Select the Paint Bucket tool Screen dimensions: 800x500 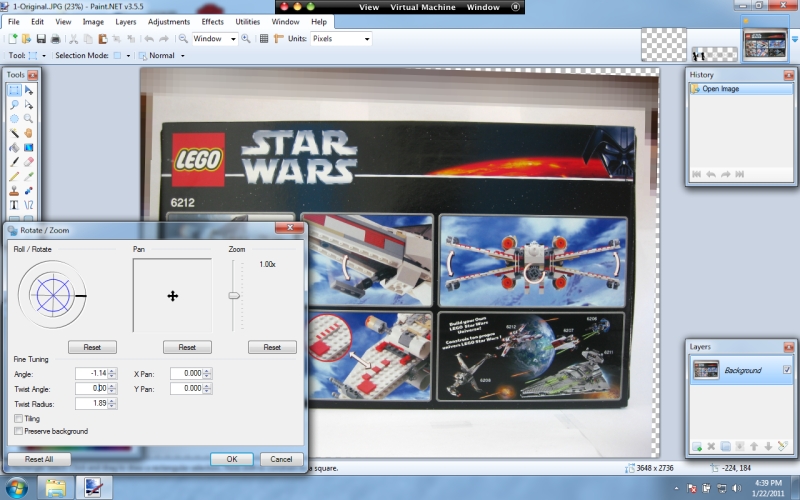[x=14, y=147]
